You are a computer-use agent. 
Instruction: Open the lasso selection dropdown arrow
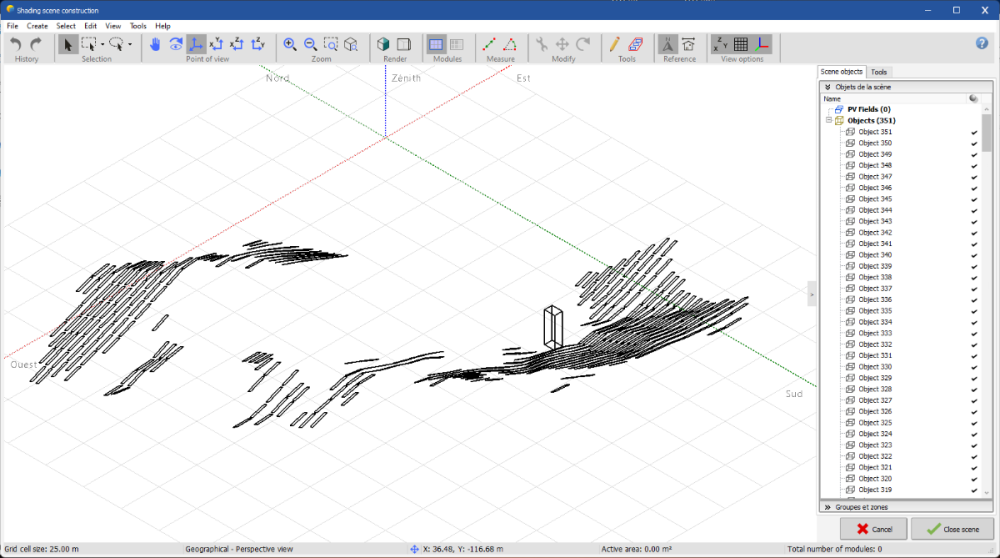pyautogui.click(x=130, y=44)
